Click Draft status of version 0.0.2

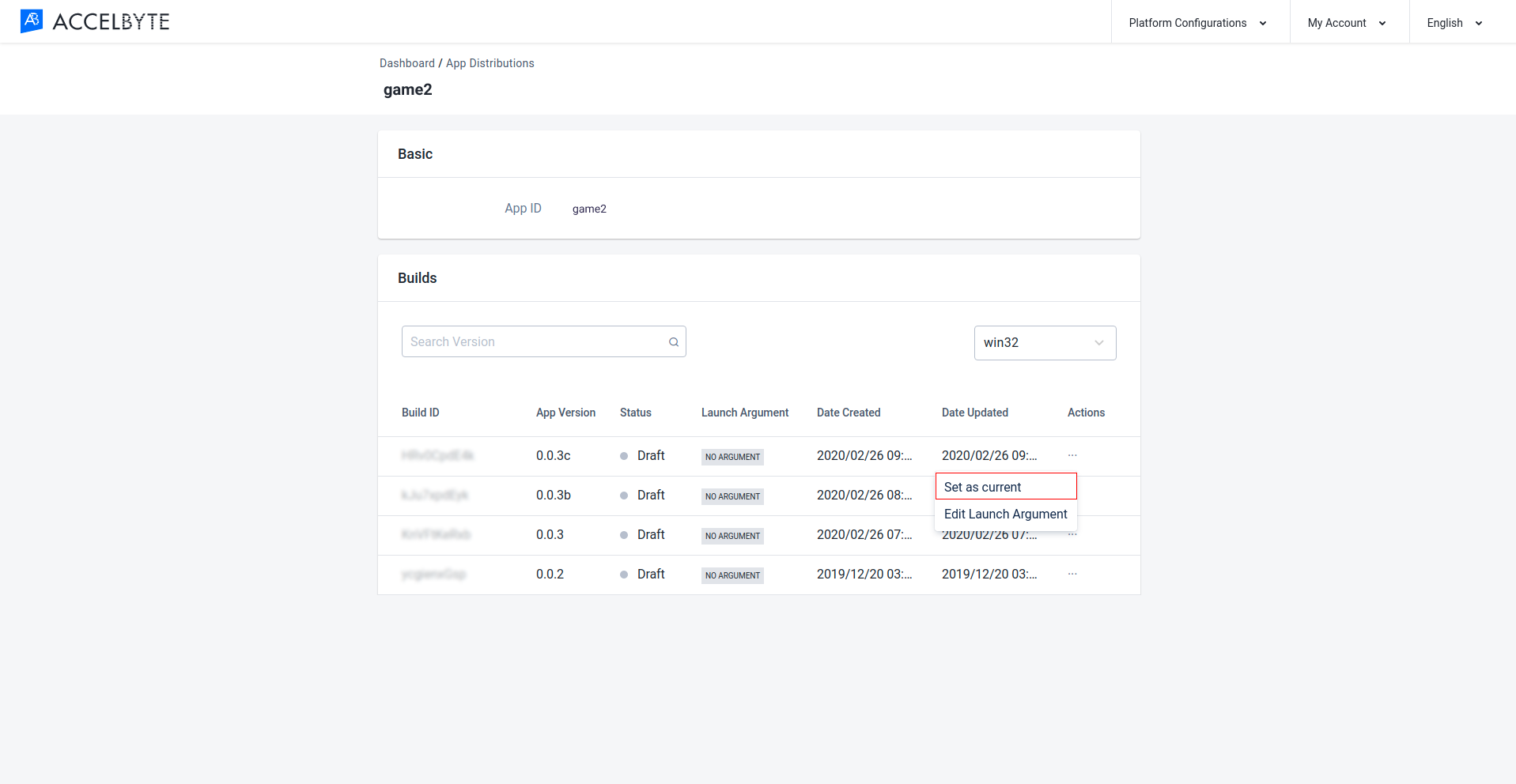pos(642,574)
